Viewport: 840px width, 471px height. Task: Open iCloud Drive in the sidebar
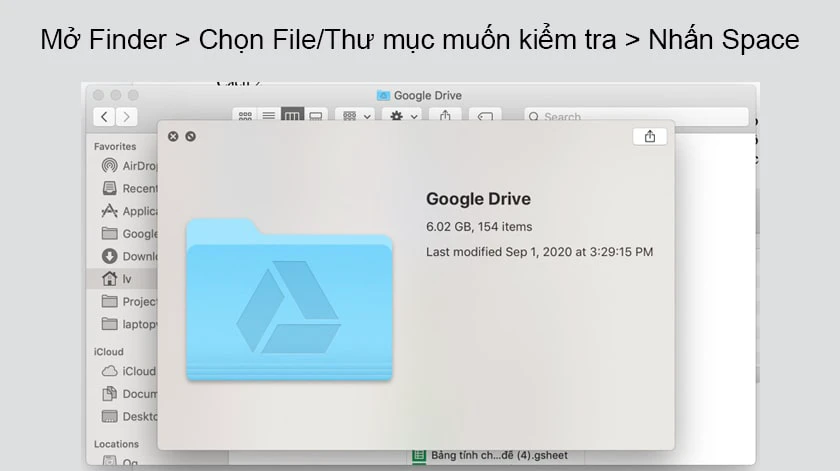(129, 371)
